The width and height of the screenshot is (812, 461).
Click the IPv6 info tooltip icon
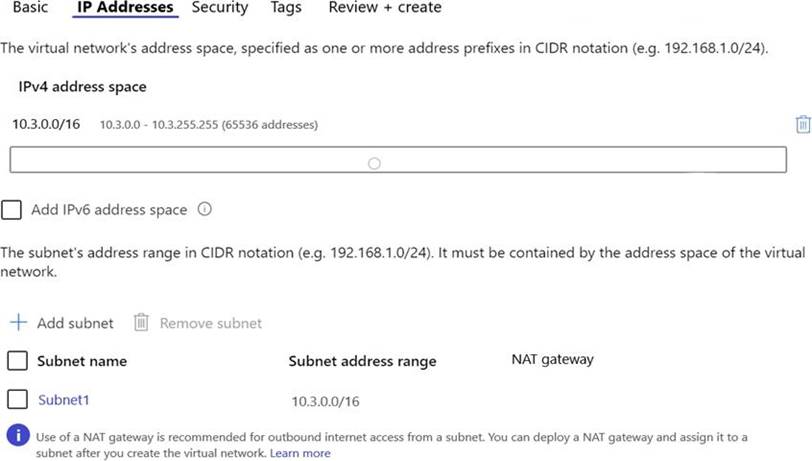point(205,210)
